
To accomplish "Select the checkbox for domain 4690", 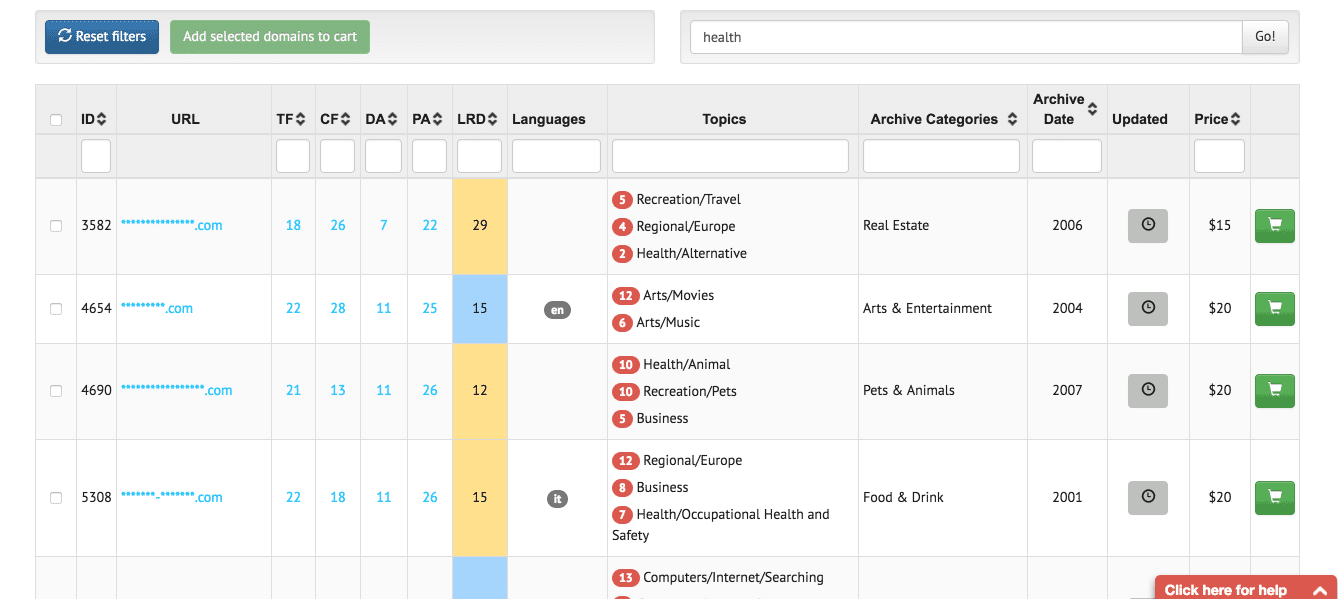I will point(56,391).
